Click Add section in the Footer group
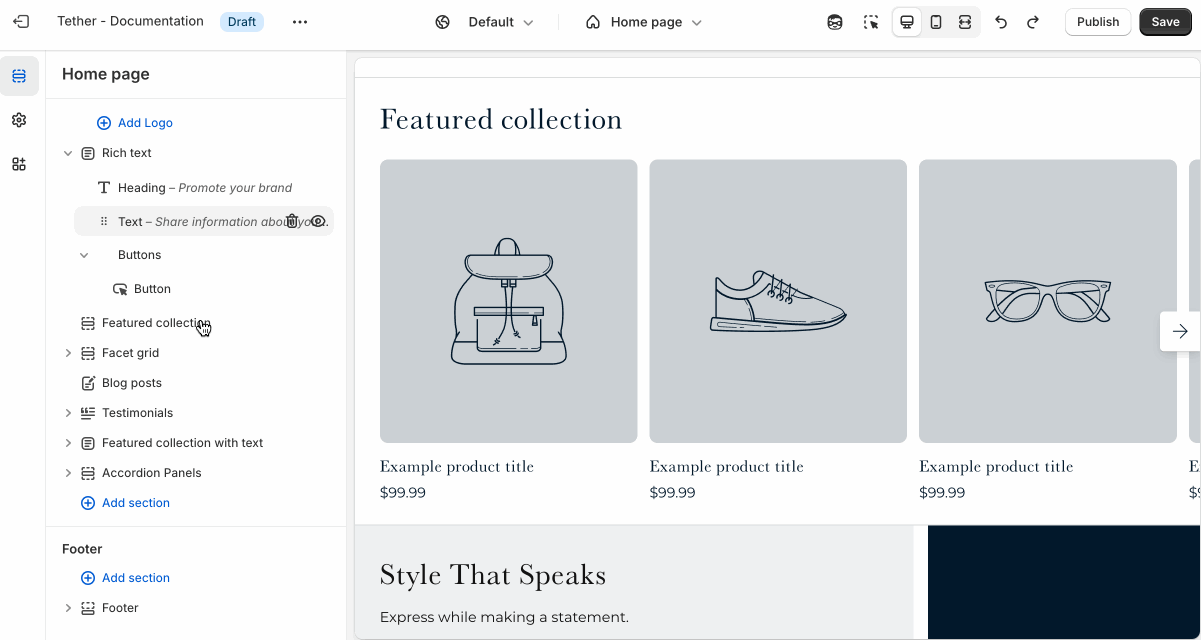Screen dimensions: 1201x640 (125, 578)
